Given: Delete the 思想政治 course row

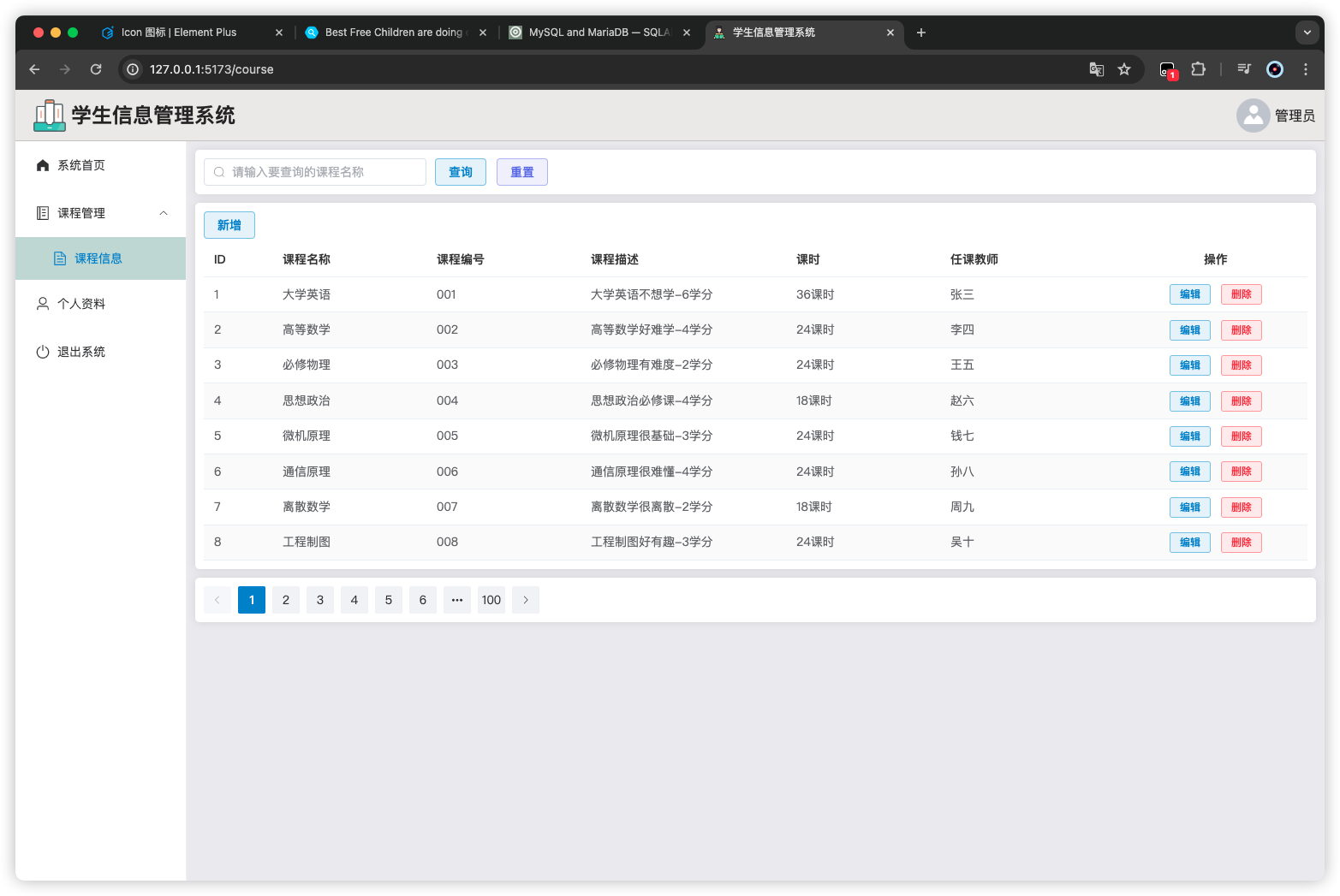Looking at the screenshot, I should pos(1242,401).
